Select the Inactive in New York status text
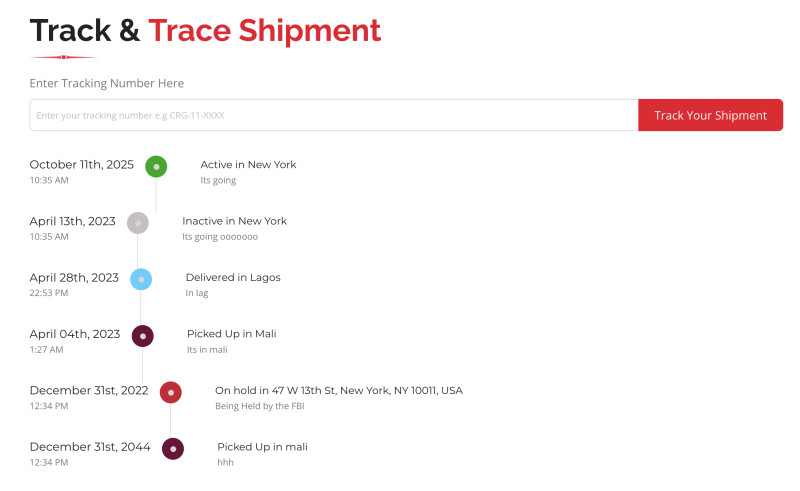This screenshot has width=800, height=491. point(234,221)
